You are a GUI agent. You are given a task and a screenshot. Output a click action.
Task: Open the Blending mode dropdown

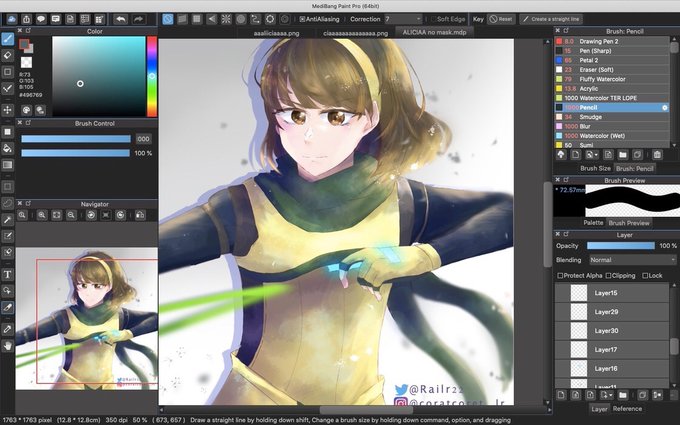coord(632,260)
